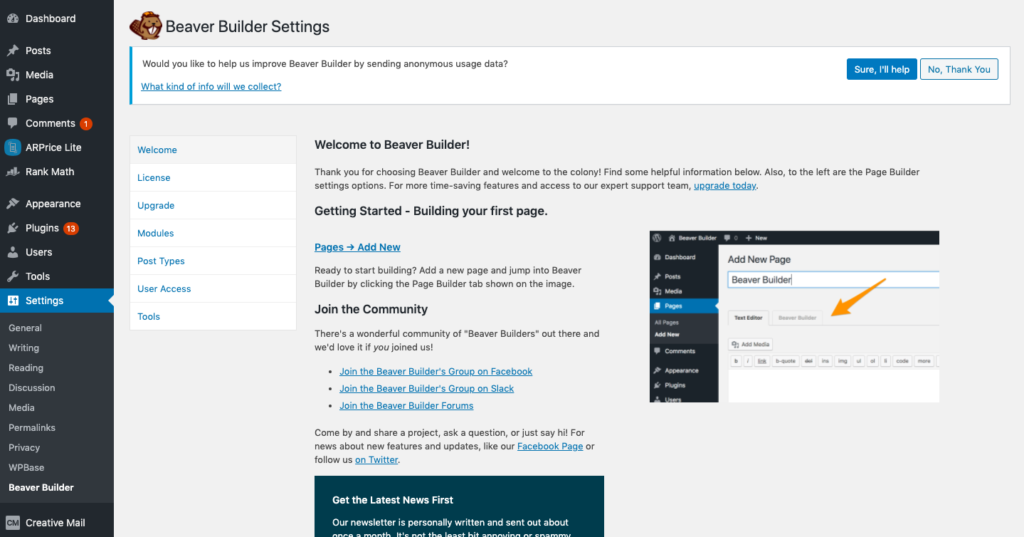The width and height of the screenshot is (1024, 537).
Task: Switch to the Beaver Builder Tools tab
Action: coord(213,316)
